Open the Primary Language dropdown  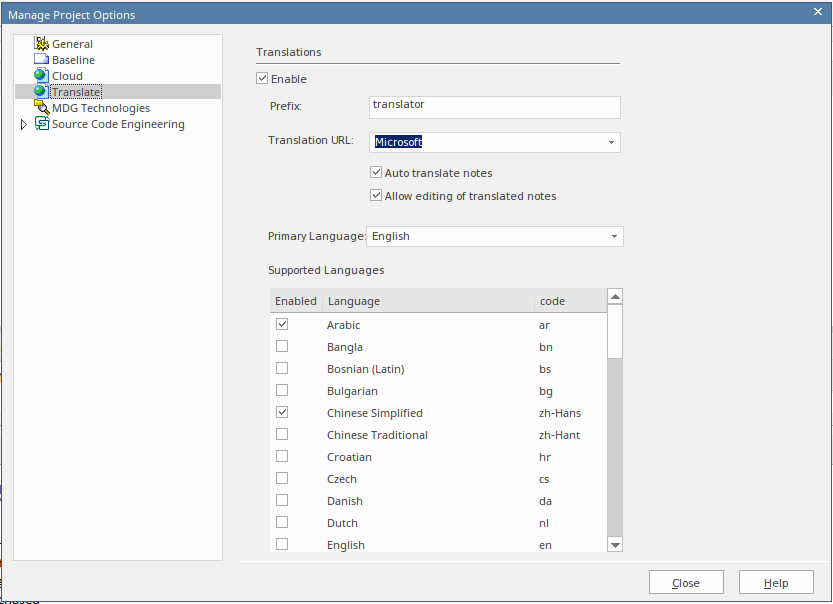coord(613,237)
